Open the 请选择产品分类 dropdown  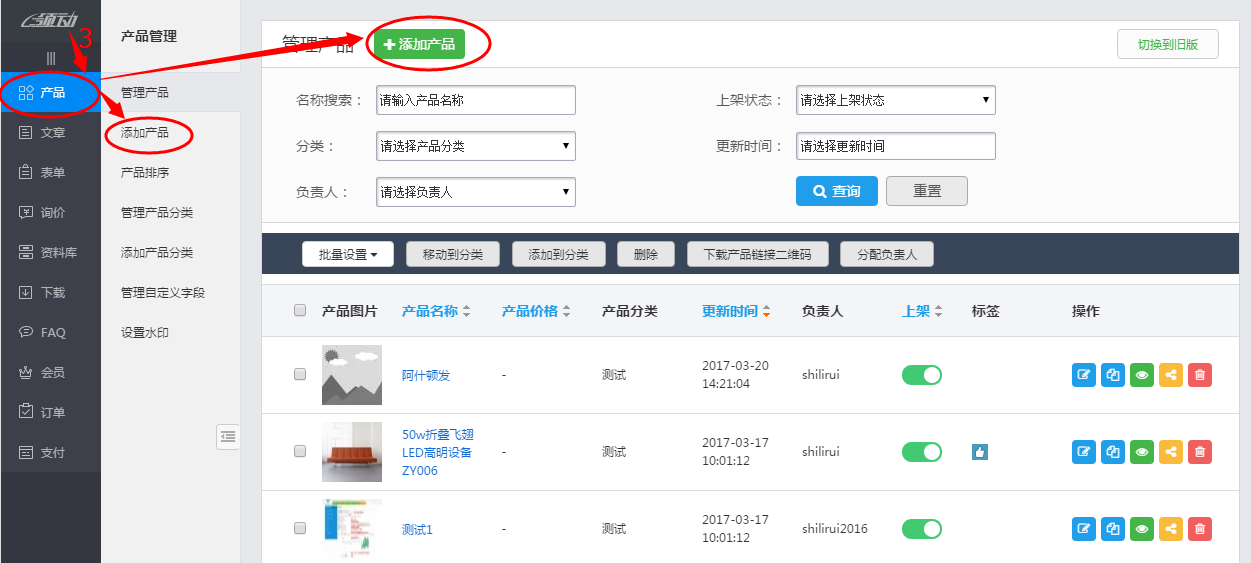475,146
